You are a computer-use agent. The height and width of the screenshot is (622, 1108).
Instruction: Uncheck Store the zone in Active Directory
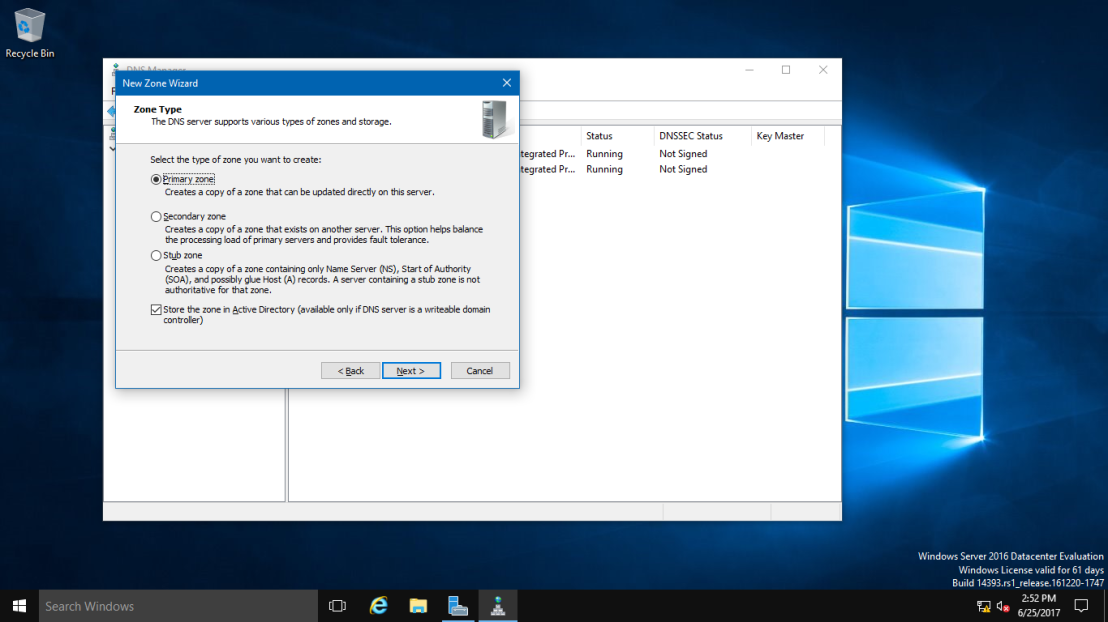pyautogui.click(x=156, y=310)
